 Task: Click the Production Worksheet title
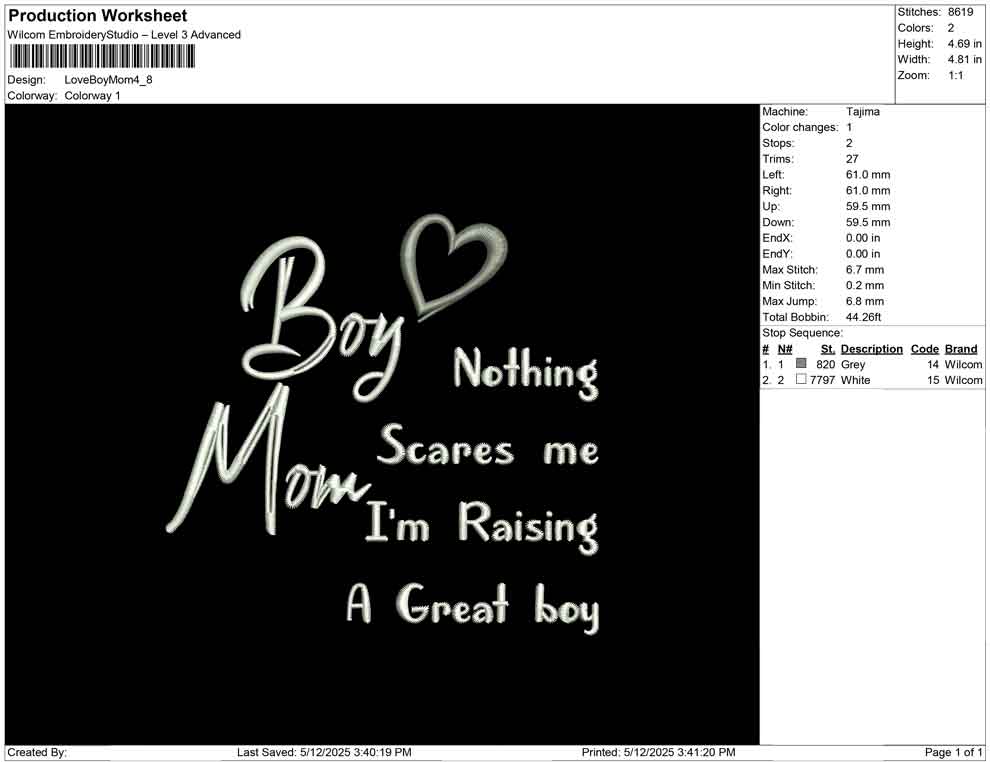[98, 16]
